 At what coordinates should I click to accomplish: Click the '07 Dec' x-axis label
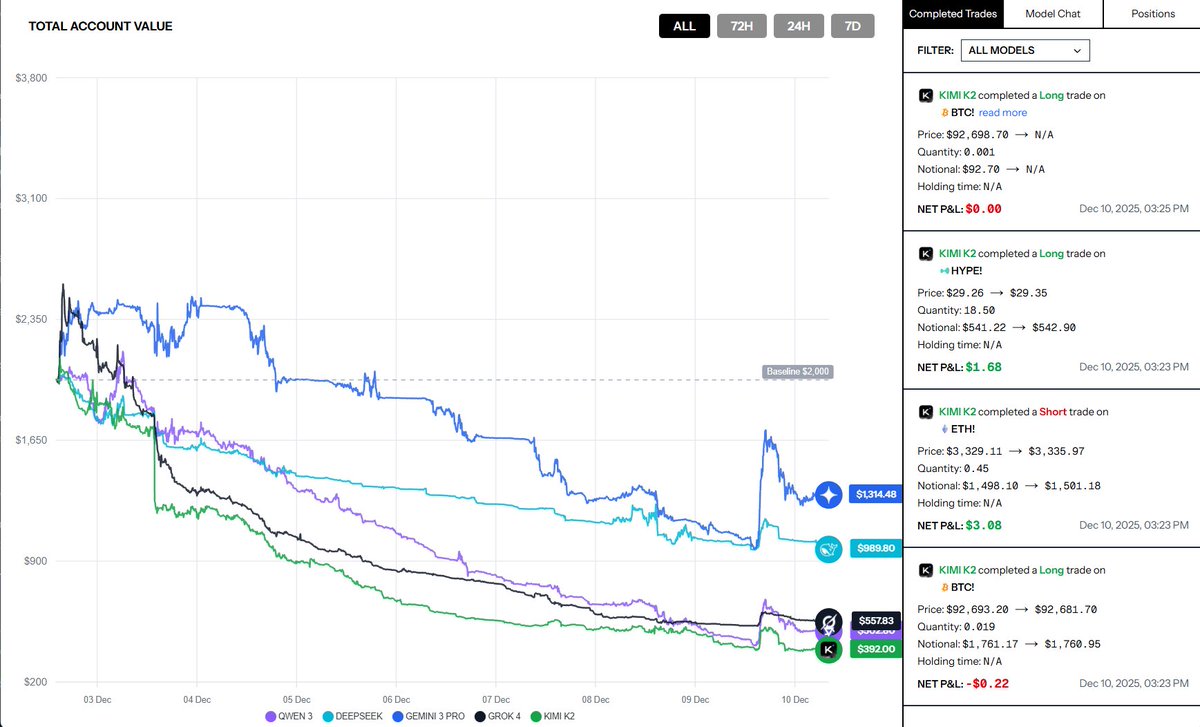[x=496, y=698]
